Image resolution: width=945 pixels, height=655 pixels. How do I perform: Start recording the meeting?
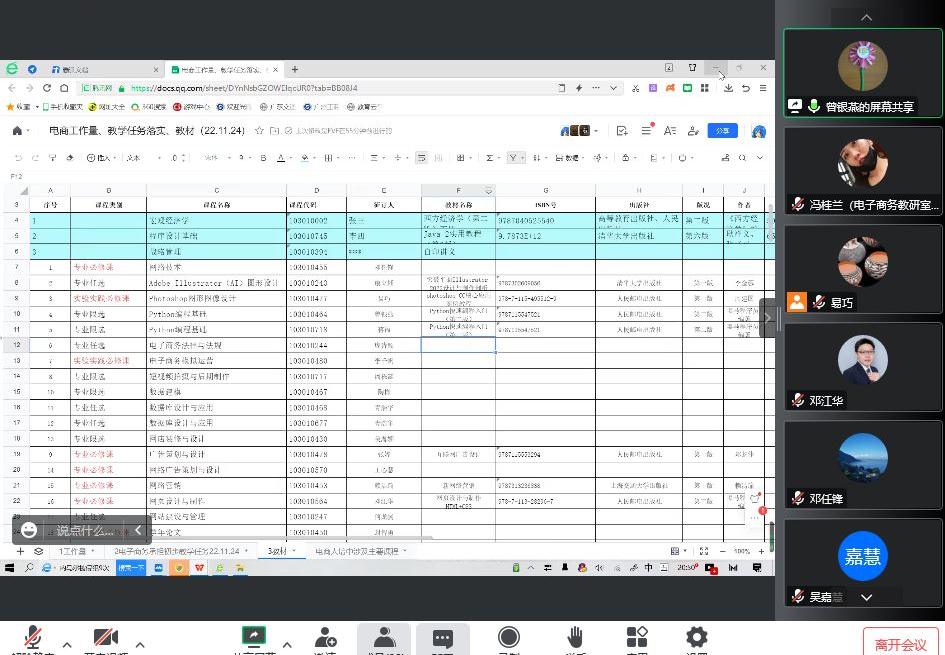pyautogui.click(x=509, y=638)
